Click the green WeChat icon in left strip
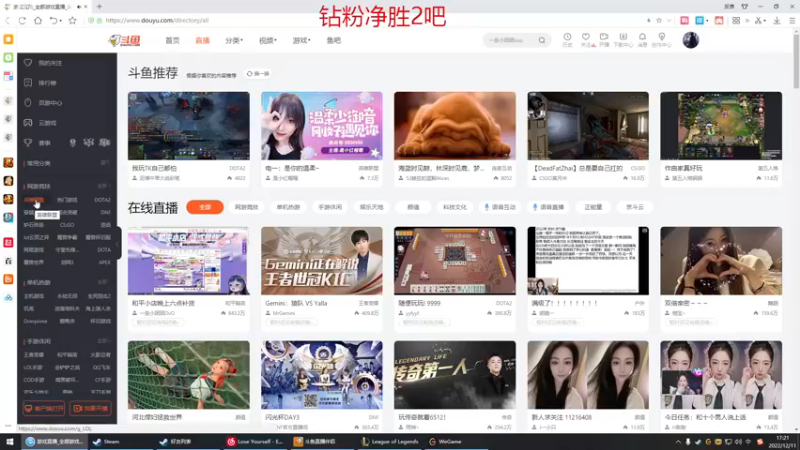The image size is (800, 450). click(8, 57)
